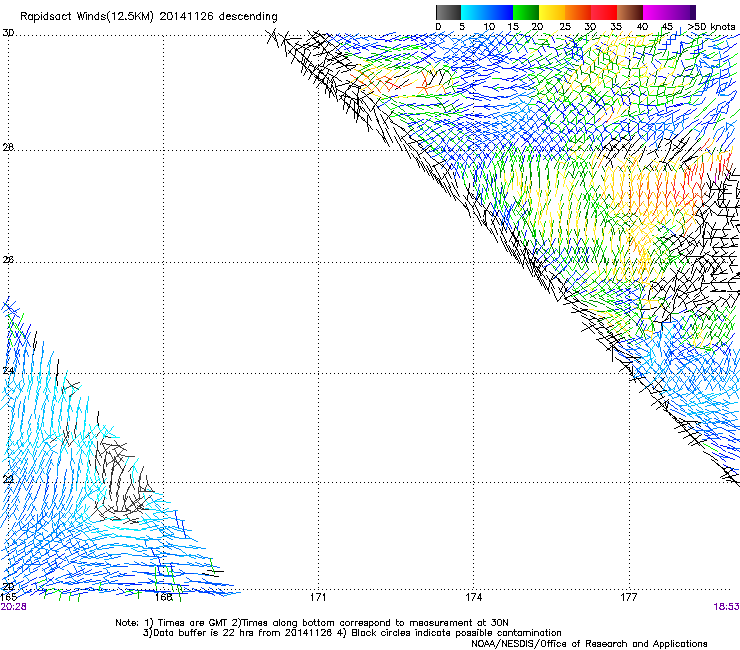Pick the orange 25-30 knots color band
Viewport: 740px width, 650px height.
coord(578,12)
